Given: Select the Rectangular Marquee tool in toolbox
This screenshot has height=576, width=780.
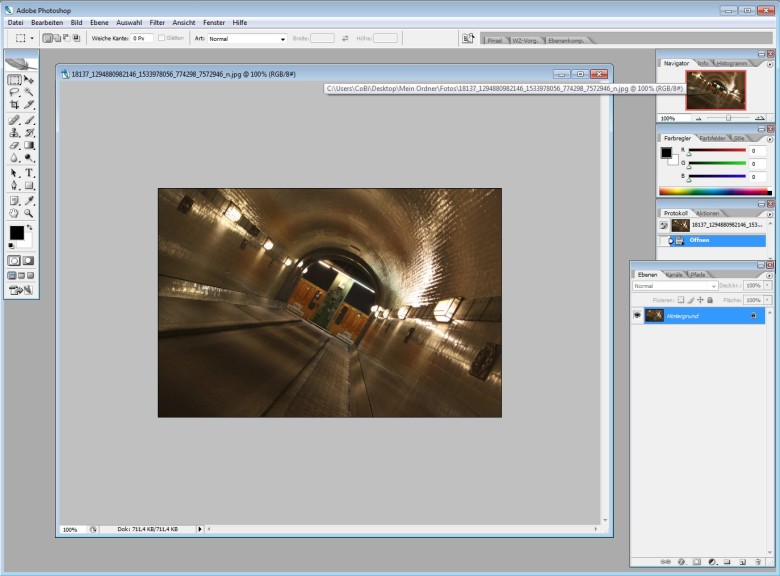Looking at the screenshot, I should click(14, 80).
